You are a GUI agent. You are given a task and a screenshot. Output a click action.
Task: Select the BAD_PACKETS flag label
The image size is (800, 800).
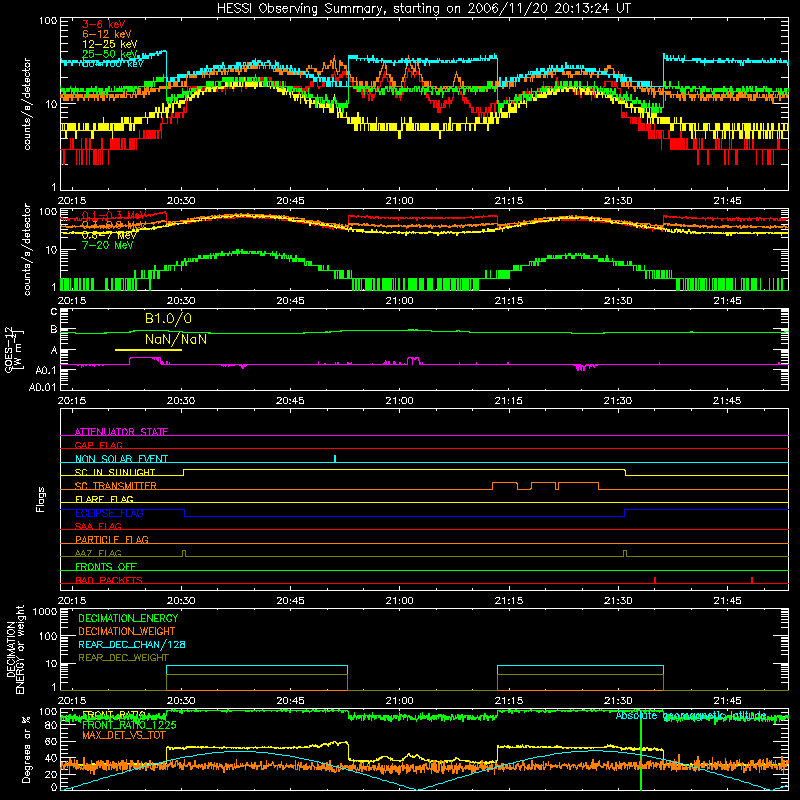coord(109,580)
